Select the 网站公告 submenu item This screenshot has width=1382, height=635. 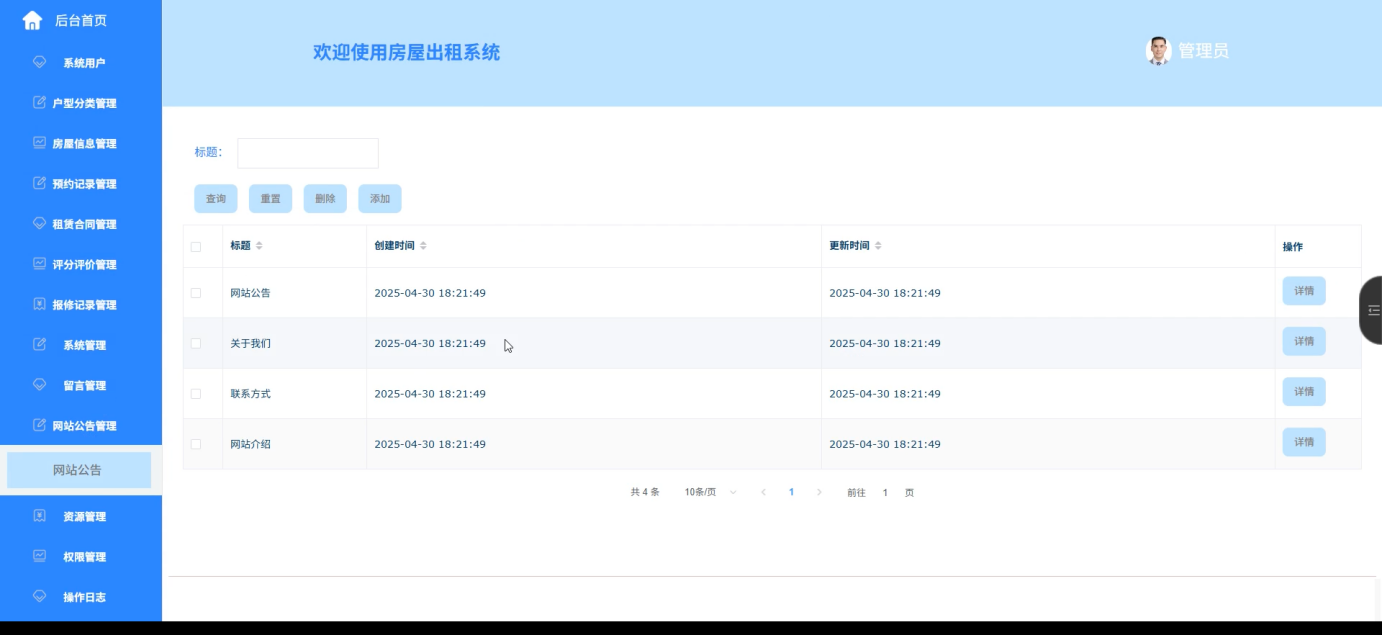pyautogui.click(x=79, y=470)
